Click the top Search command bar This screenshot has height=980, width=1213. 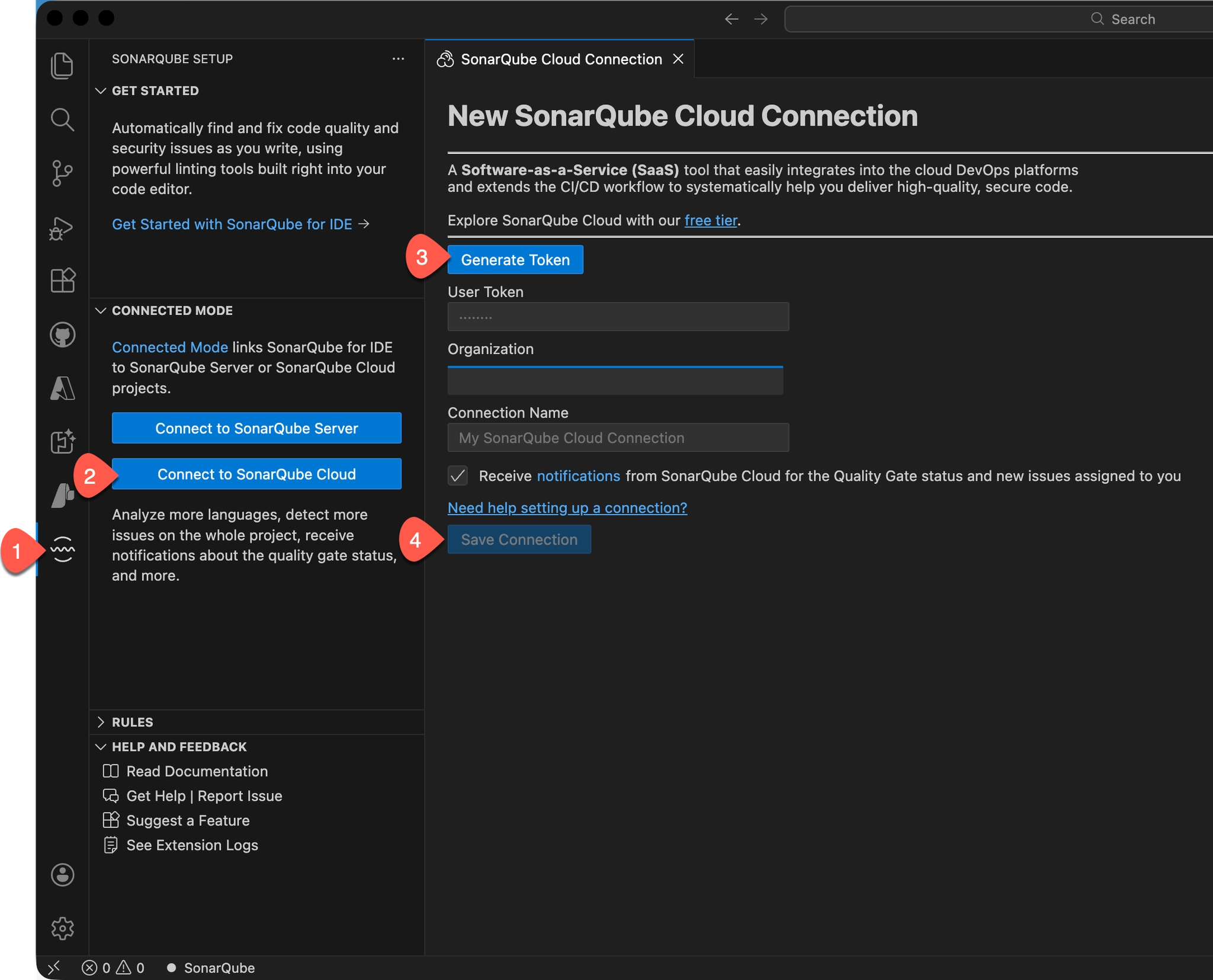pos(999,19)
